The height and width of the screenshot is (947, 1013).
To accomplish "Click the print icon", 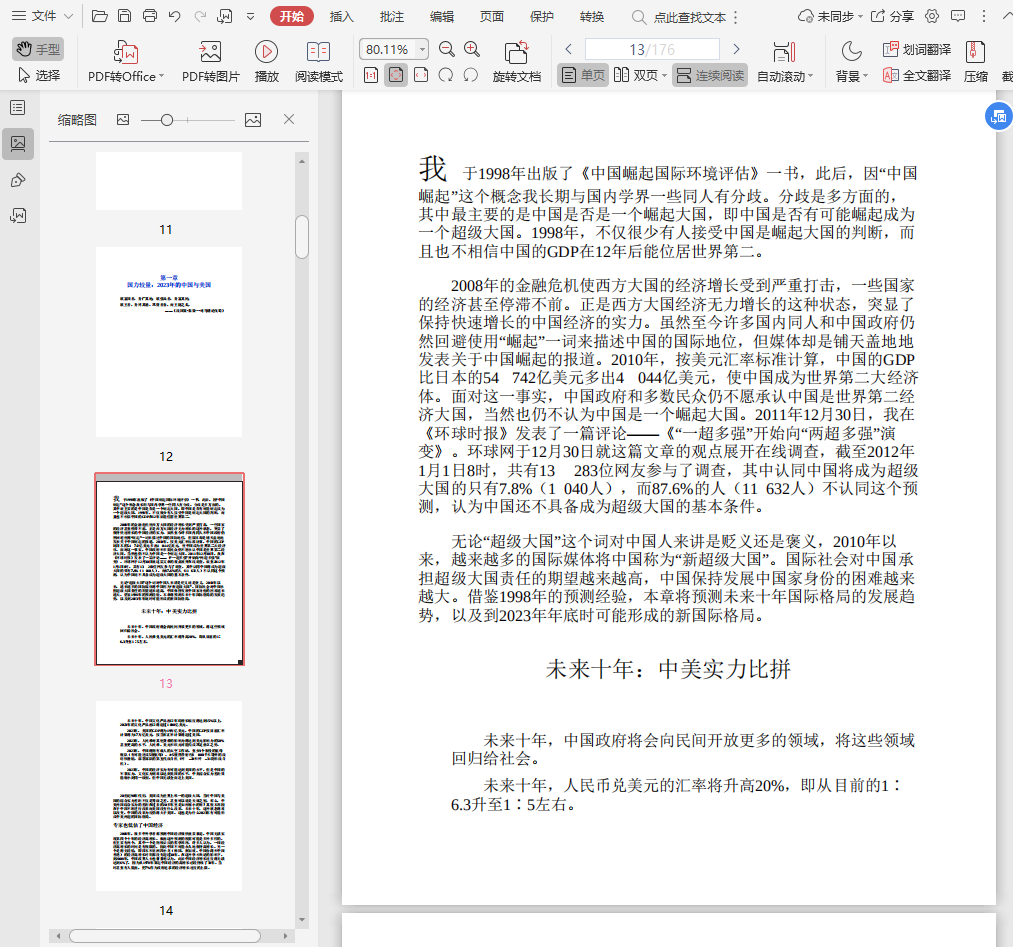I will [x=150, y=16].
